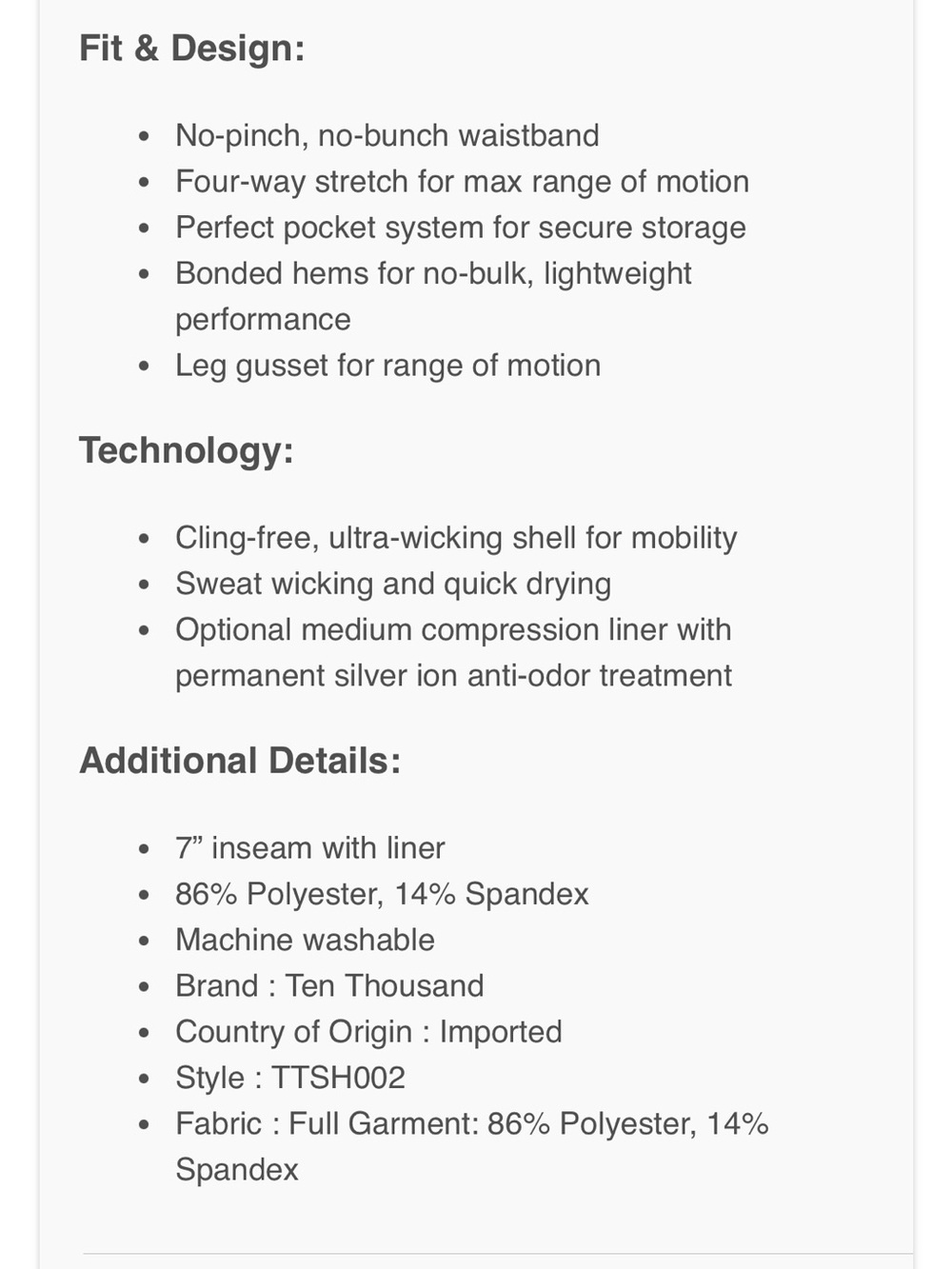
Task: Click the 7" inseam with liner bullet
Action: 310,848
